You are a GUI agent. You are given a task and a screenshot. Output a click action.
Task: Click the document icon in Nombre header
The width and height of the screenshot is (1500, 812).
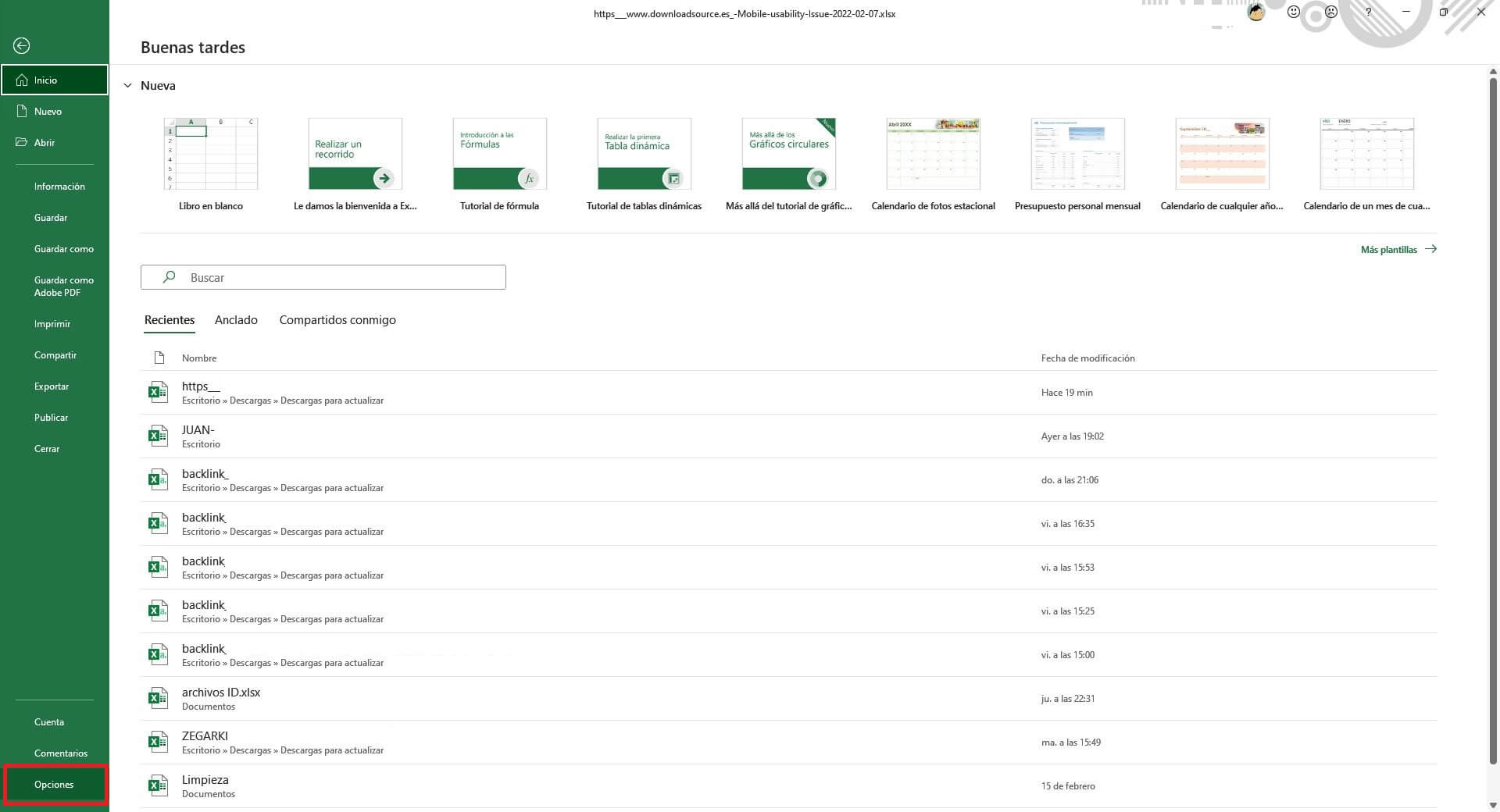pos(159,358)
